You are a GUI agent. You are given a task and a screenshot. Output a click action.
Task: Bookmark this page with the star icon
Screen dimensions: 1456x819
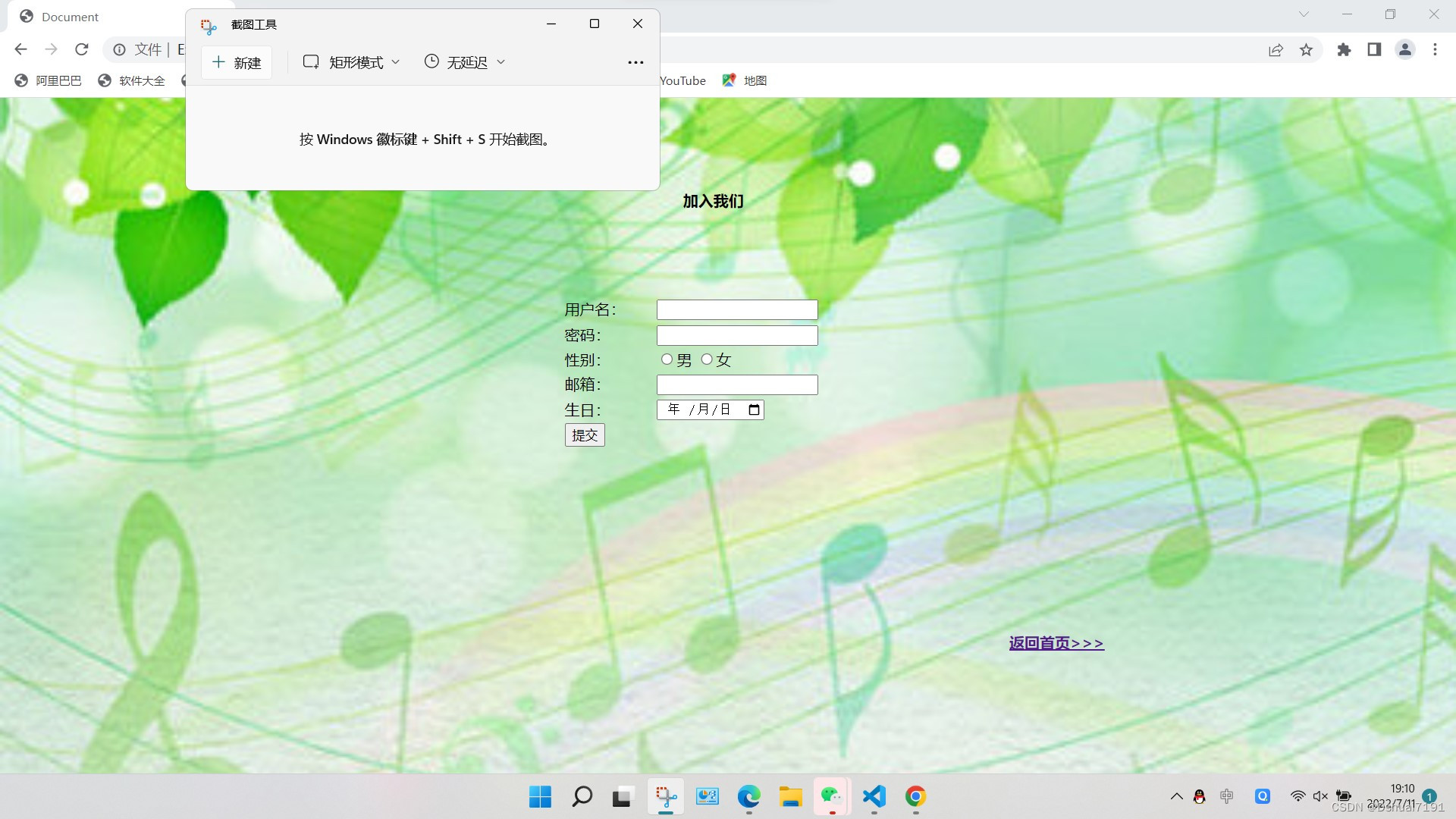[1306, 50]
